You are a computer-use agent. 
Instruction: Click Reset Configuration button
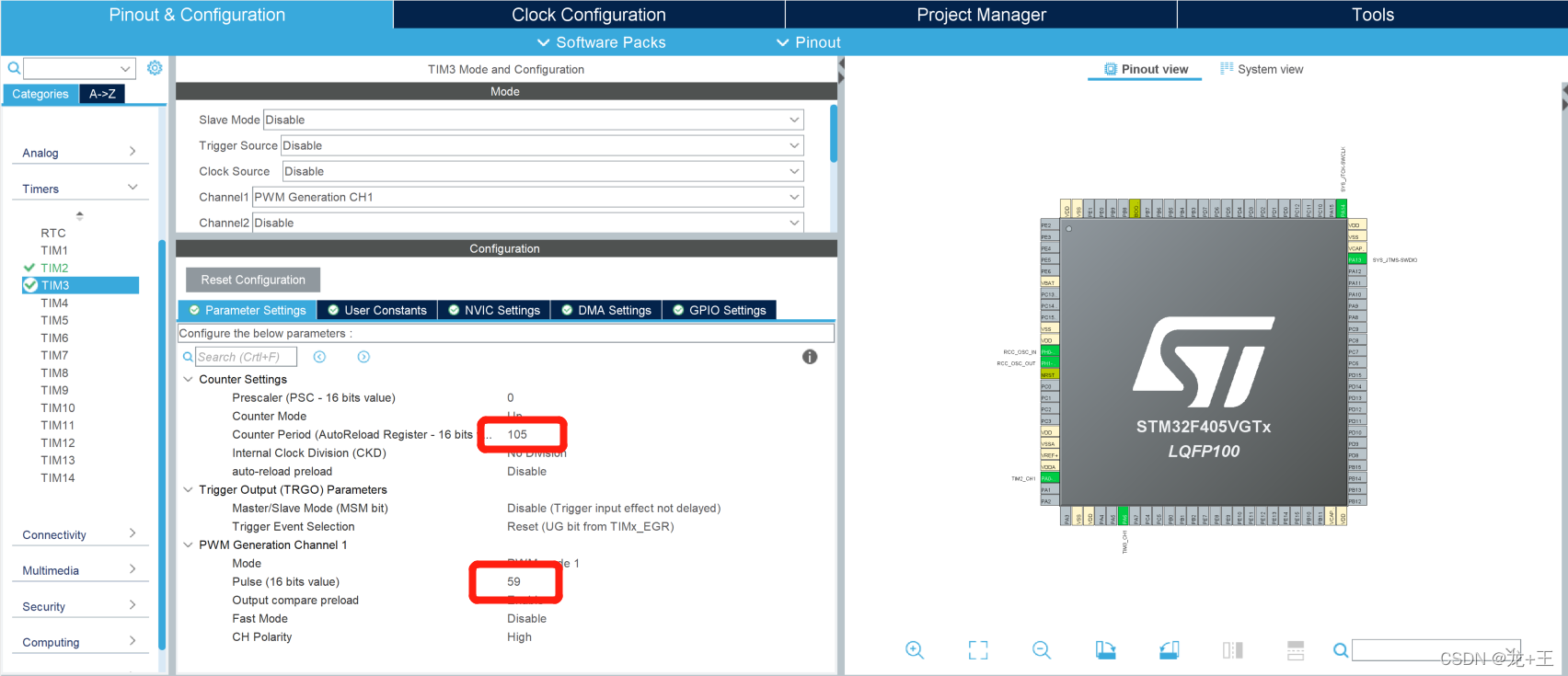click(253, 280)
